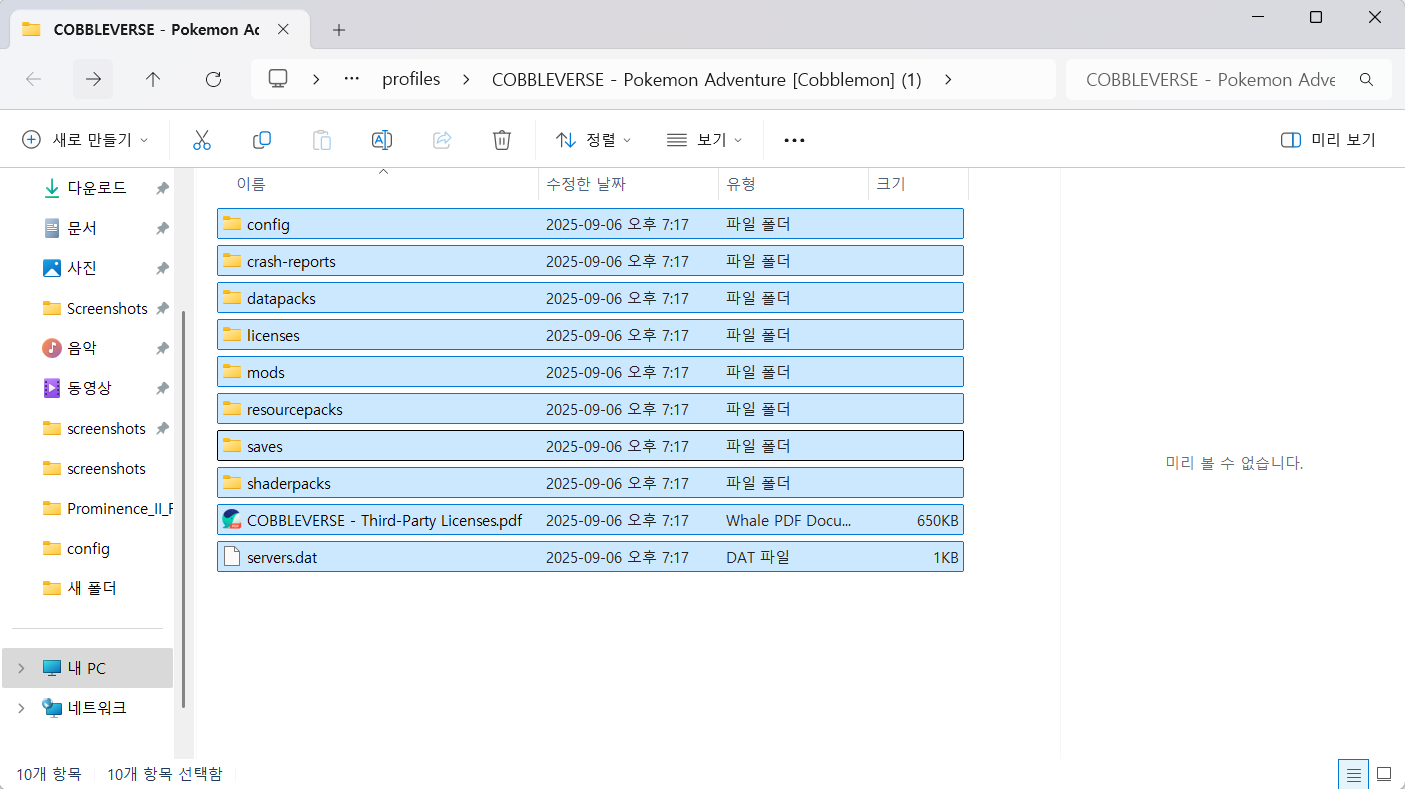Sort by 크기 column header
Viewport: 1405px width, 789px height.
click(918, 184)
